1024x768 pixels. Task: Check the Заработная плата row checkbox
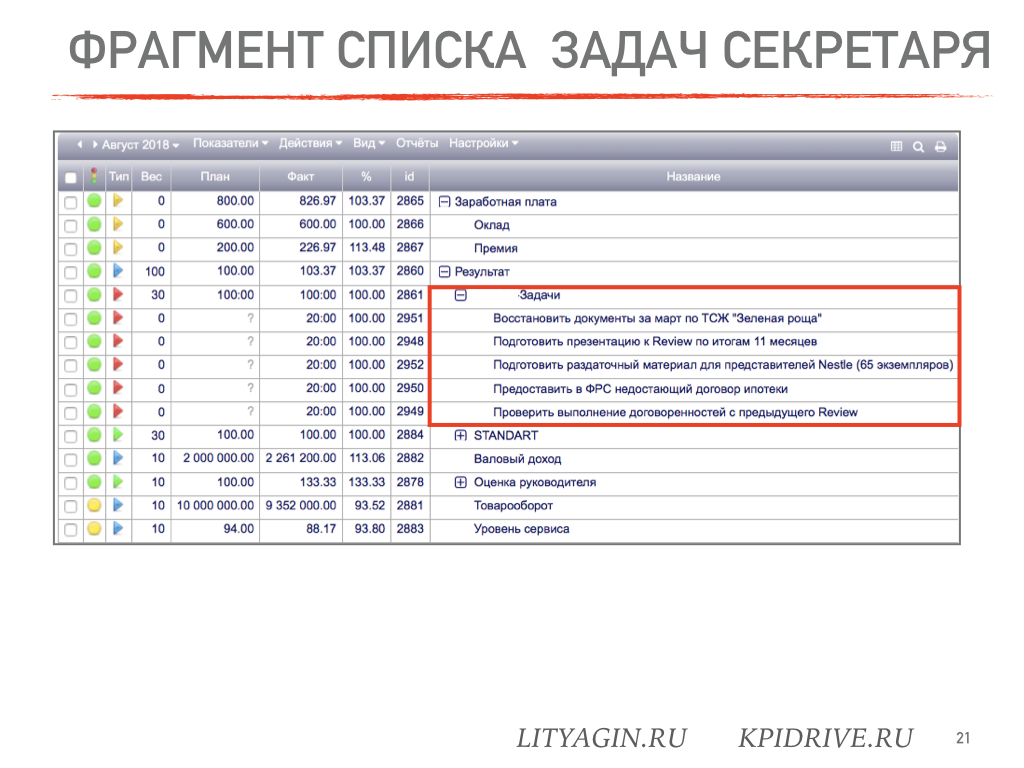(x=71, y=202)
